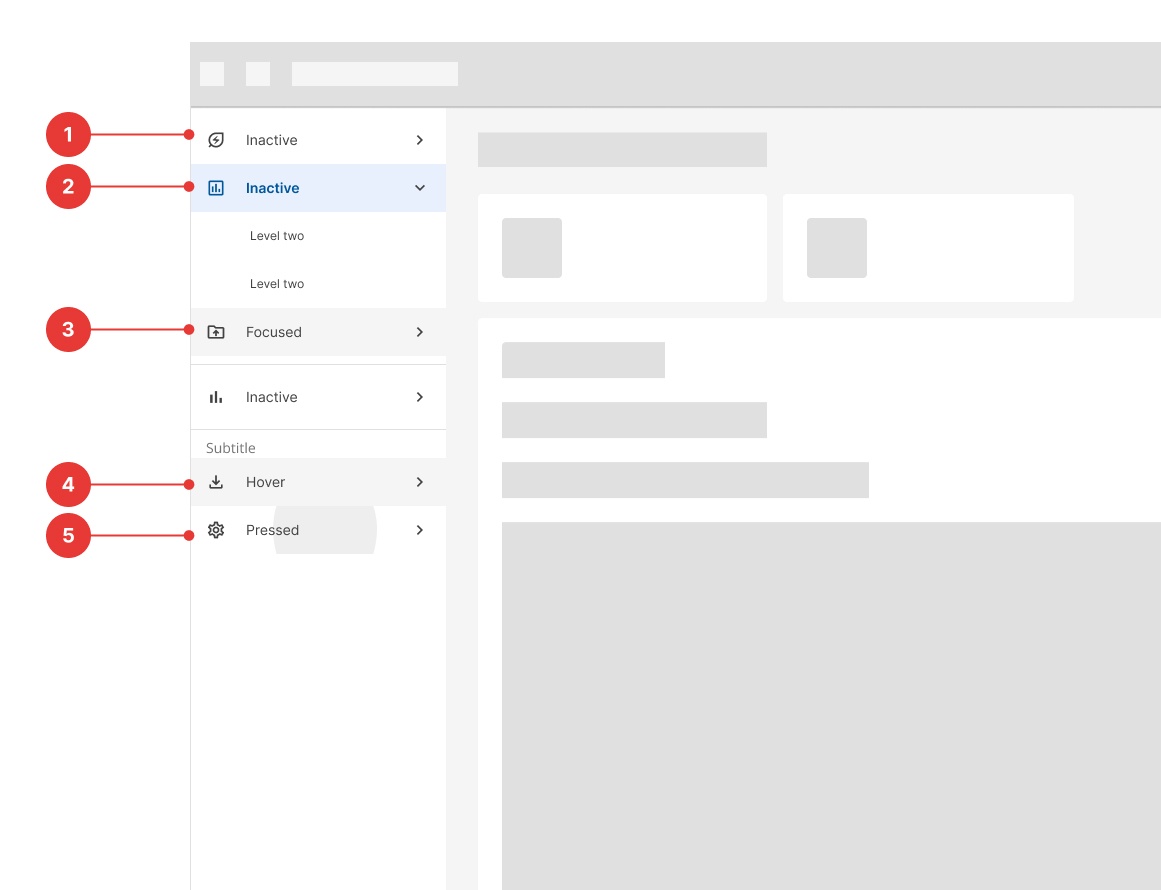This screenshot has height=890, width=1161.
Task: Open settings via the gear icon beside Pressed
Action: click(216, 530)
